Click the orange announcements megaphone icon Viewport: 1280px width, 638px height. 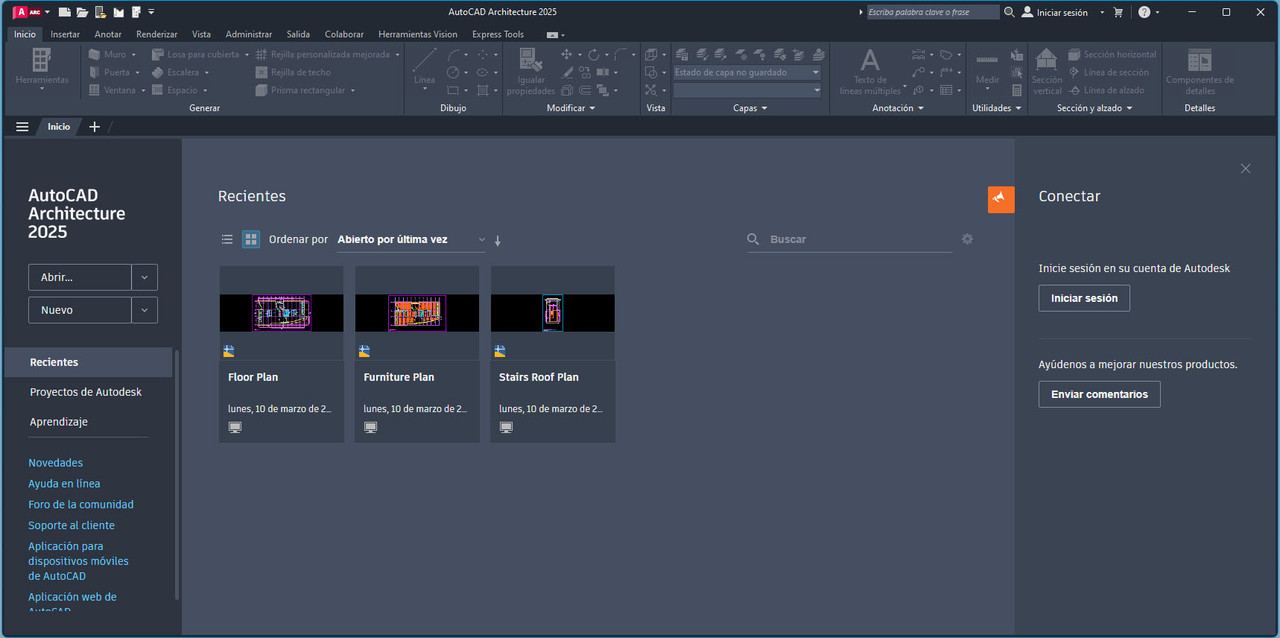[1001, 199]
